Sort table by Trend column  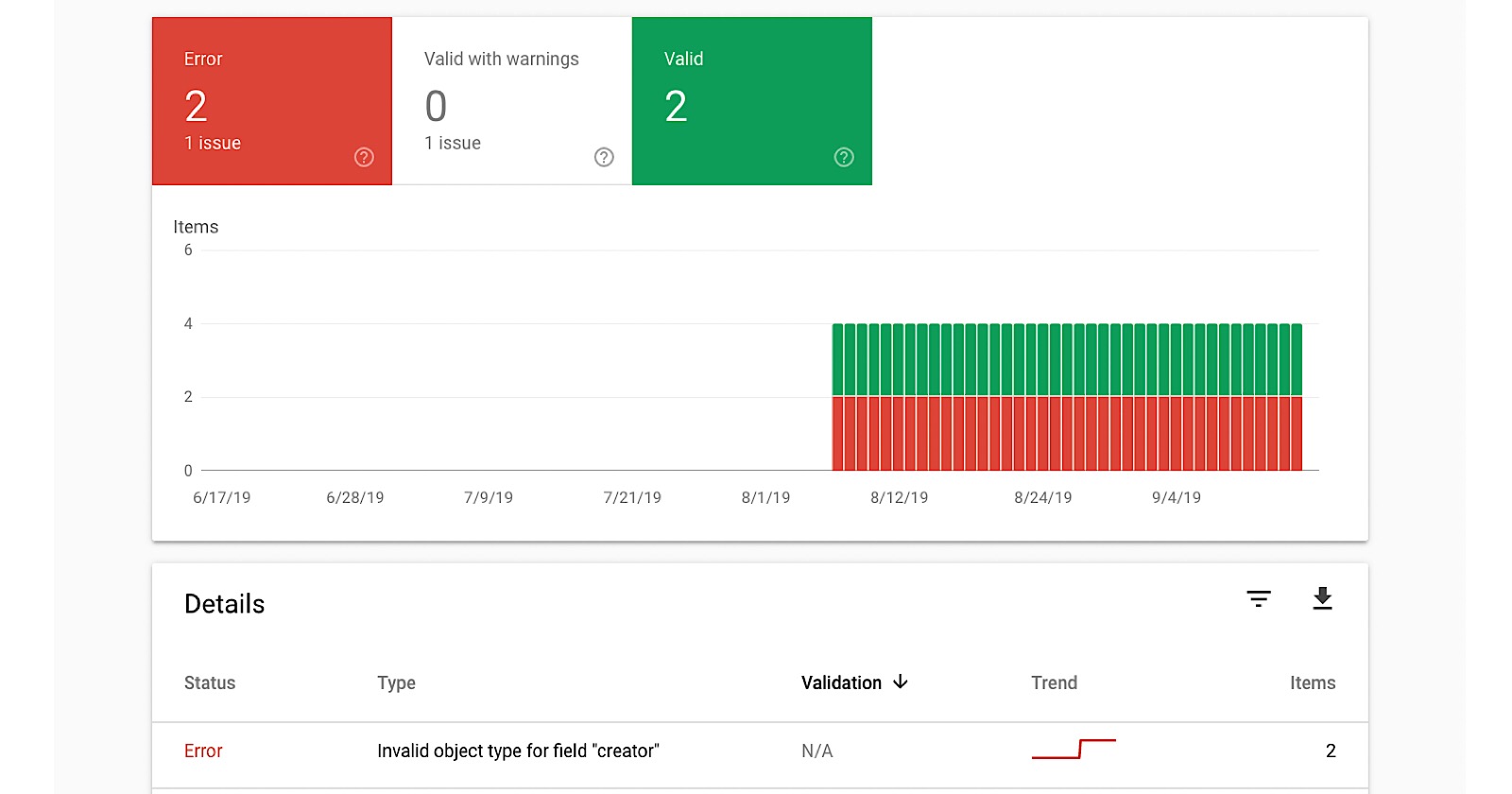(x=1054, y=682)
